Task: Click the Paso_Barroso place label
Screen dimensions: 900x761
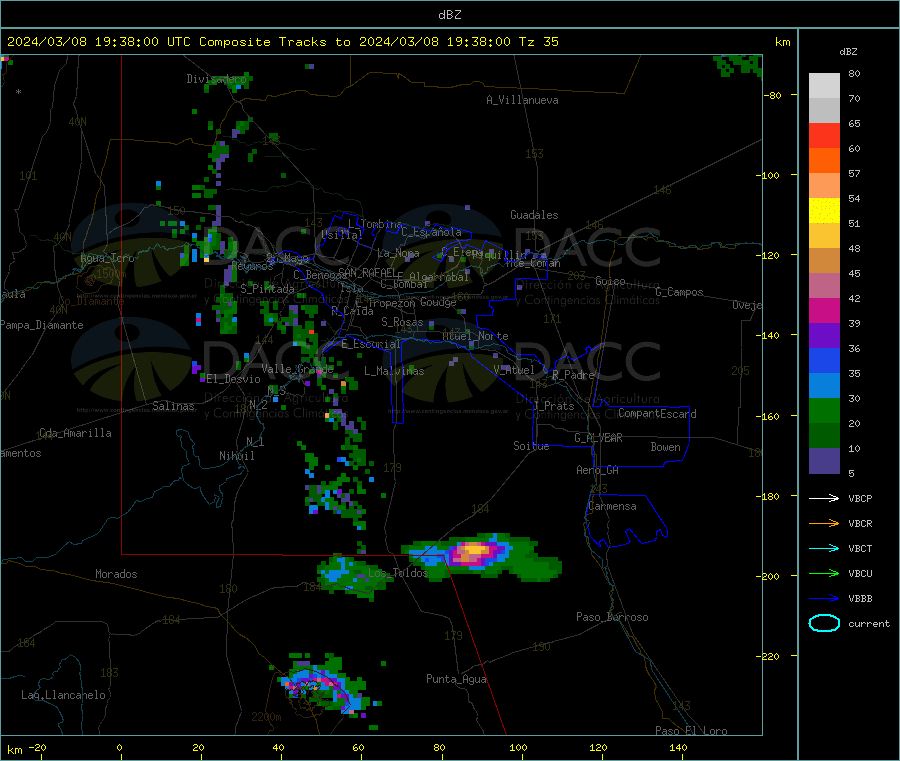Action: coord(612,617)
